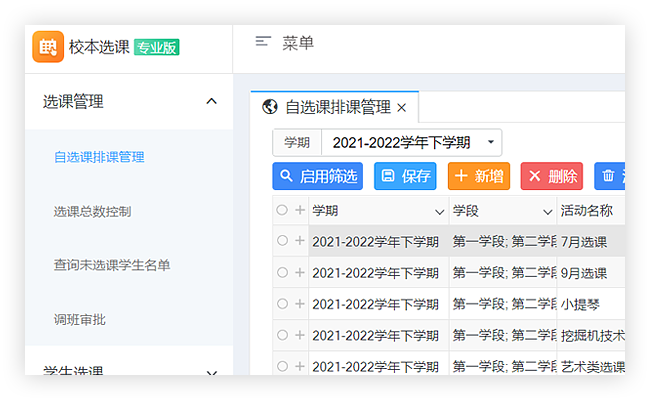650x400 pixels.
Task: Open 选课总数控制 in sidebar
Action: click(92, 211)
